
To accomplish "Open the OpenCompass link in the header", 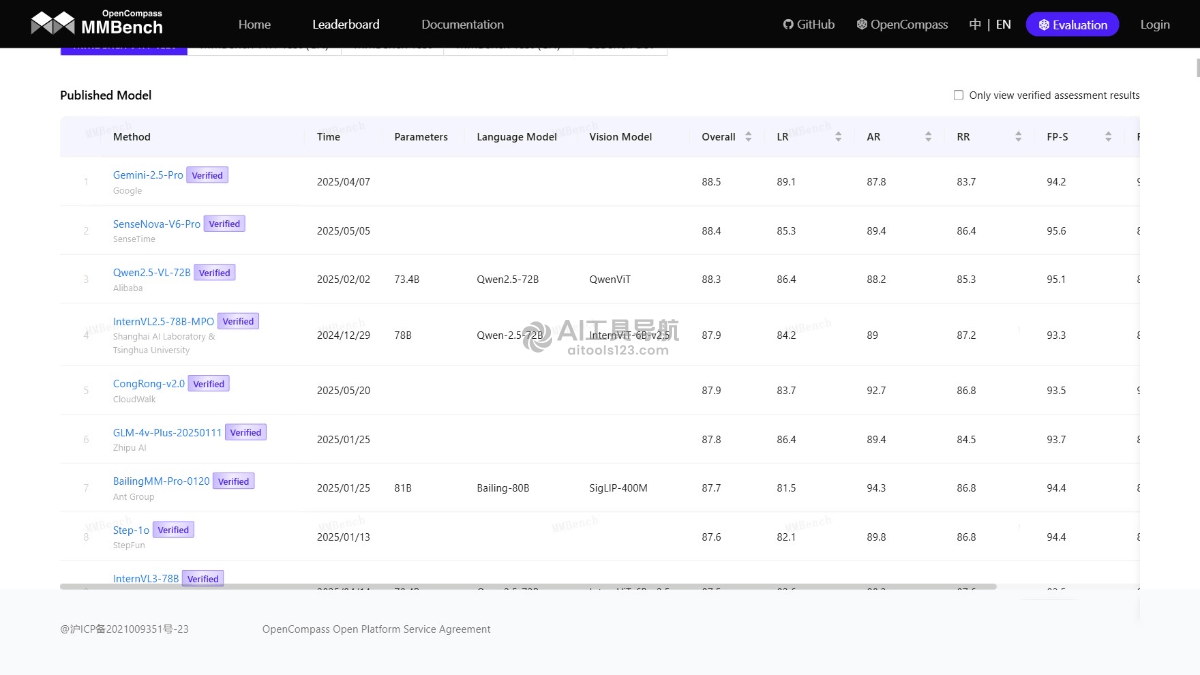I will [x=902, y=24].
